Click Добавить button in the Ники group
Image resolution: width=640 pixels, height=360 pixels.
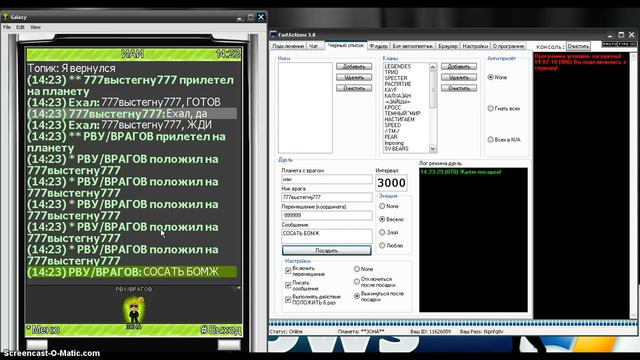[354, 66]
